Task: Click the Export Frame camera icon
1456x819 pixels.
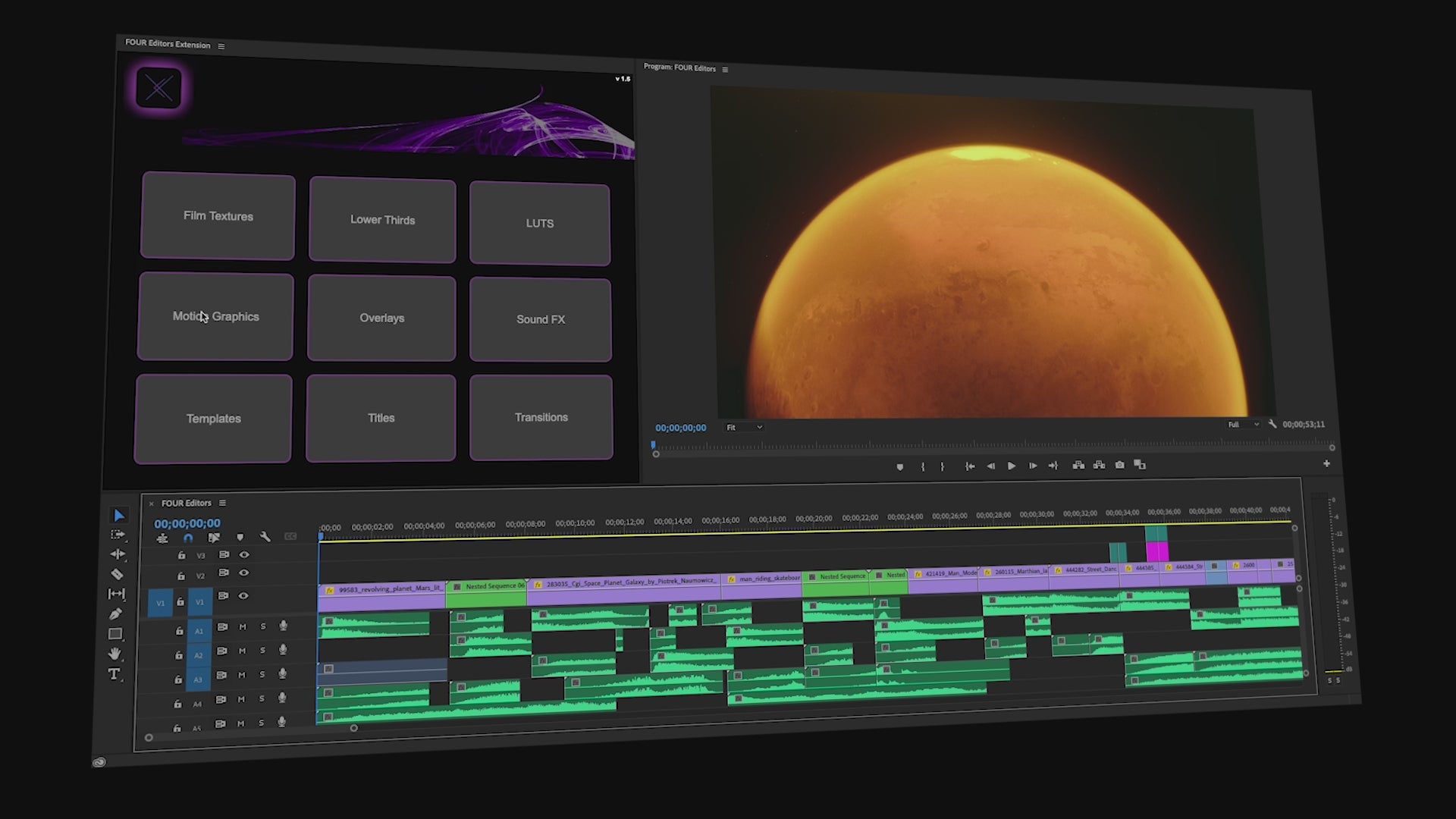Action: pos(1119,465)
